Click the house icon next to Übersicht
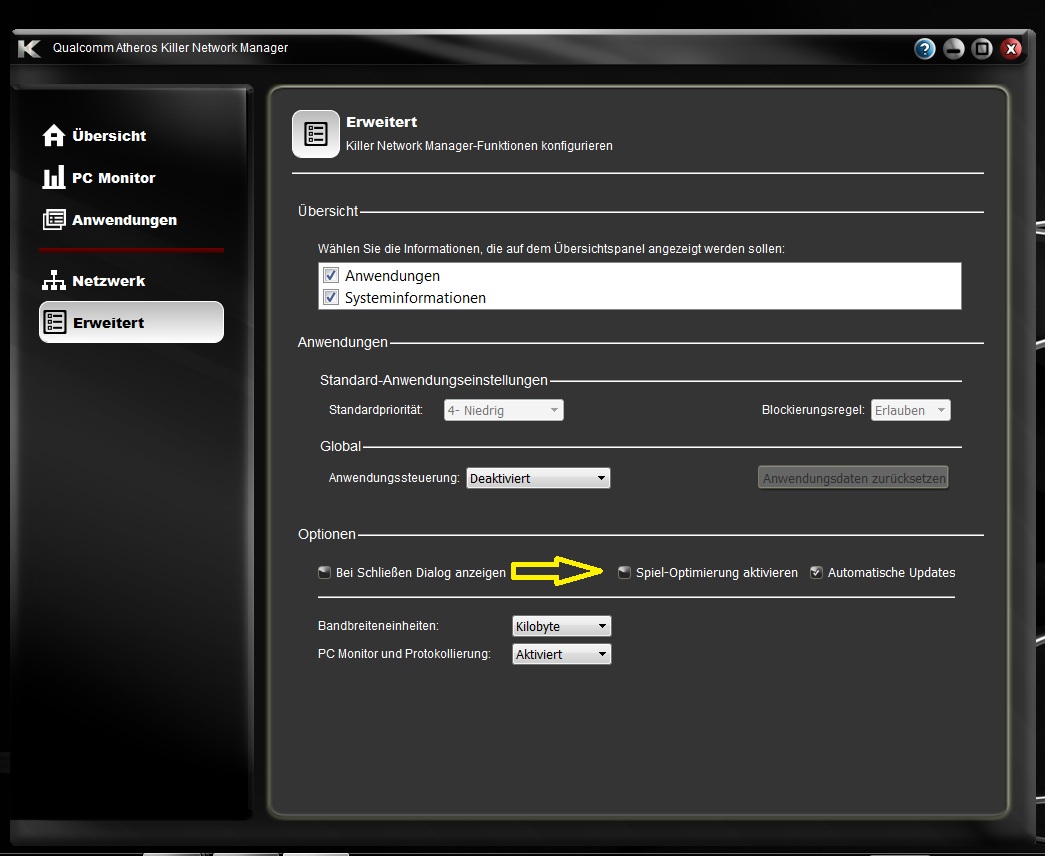Image resolution: width=1045 pixels, height=856 pixels. pyautogui.click(x=53, y=135)
